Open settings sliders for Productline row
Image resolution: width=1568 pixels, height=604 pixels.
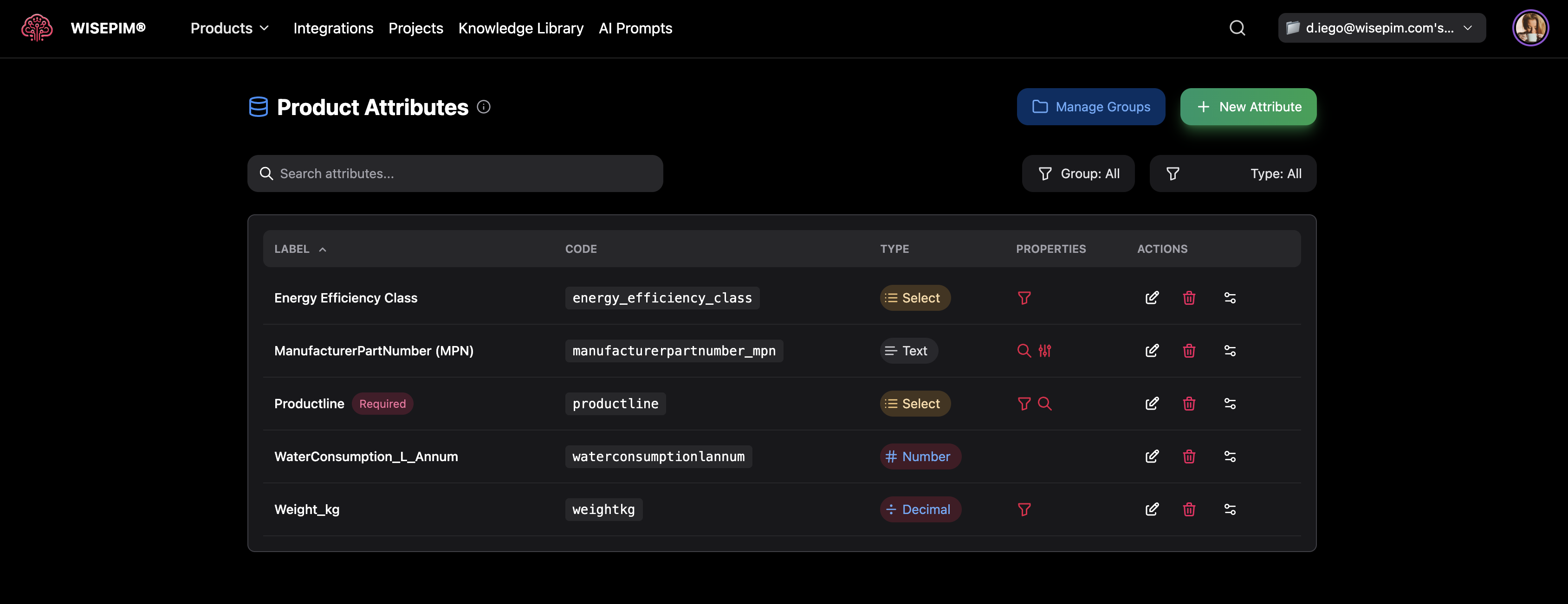coord(1230,403)
